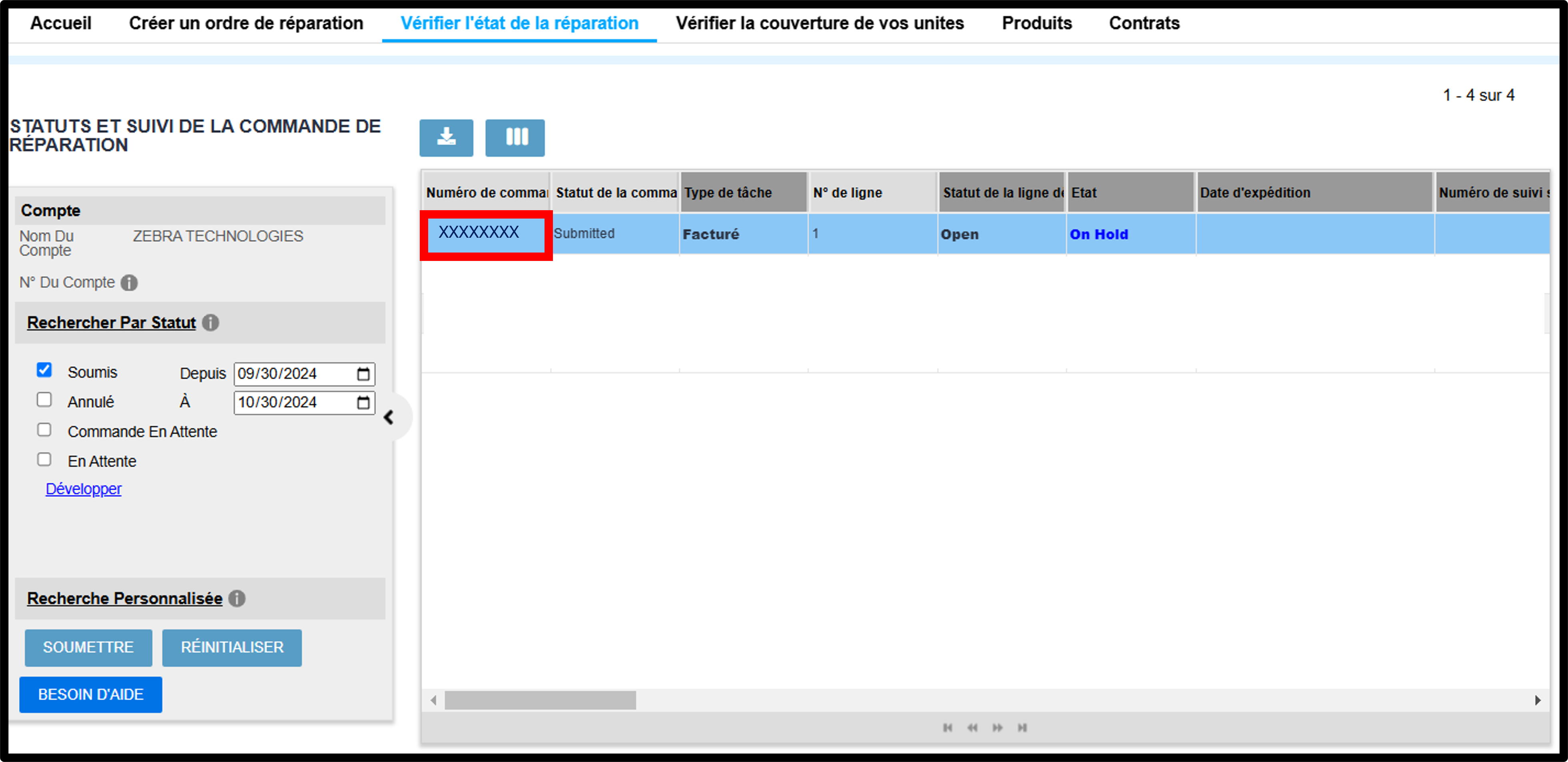Sort by N° de ligne column header
The height and width of the screenshot is (762, 1568).
pos(873,192)
